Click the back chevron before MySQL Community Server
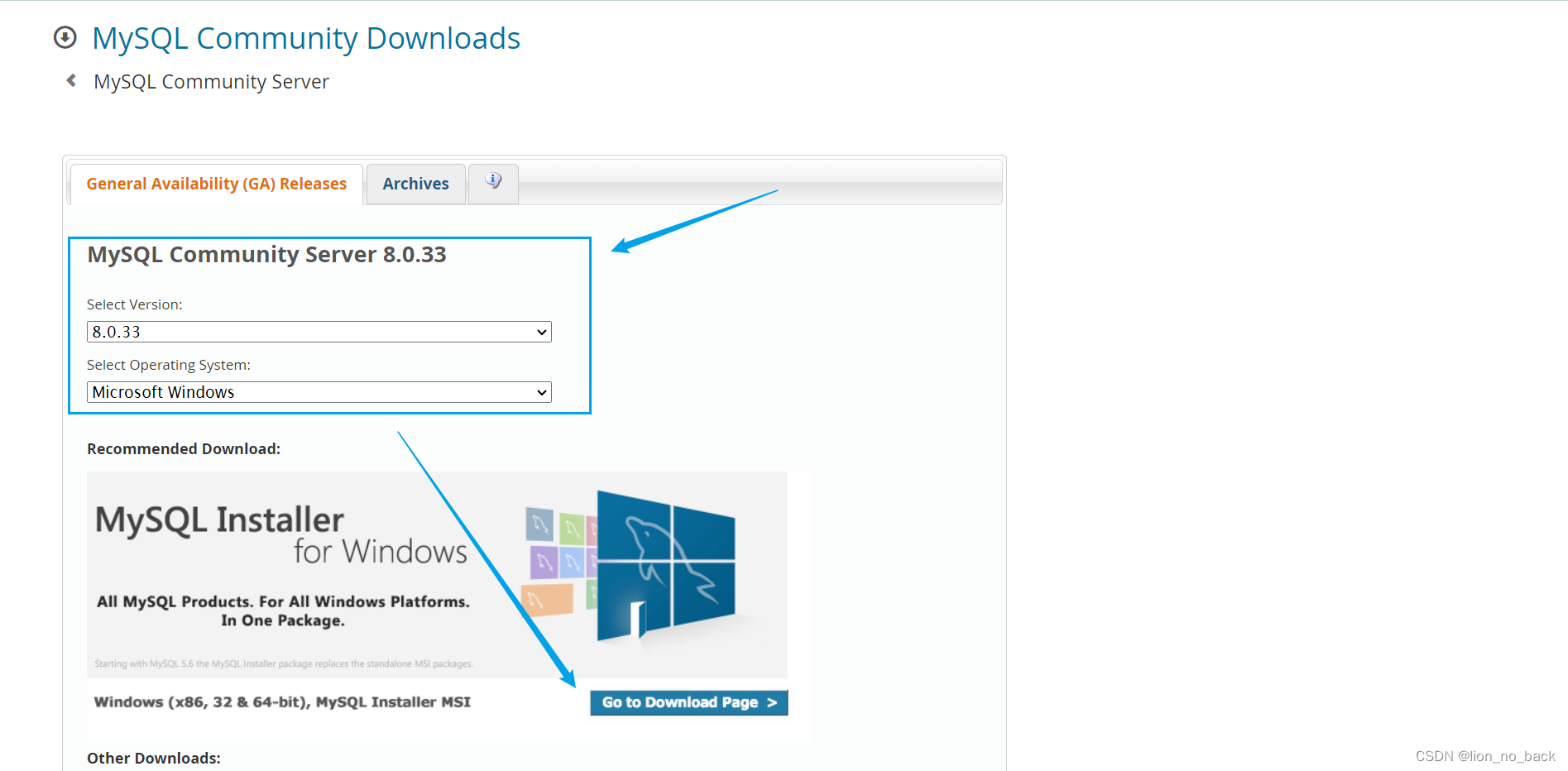1568x771 pixels. pyautogui.click(x=71, y=80)
